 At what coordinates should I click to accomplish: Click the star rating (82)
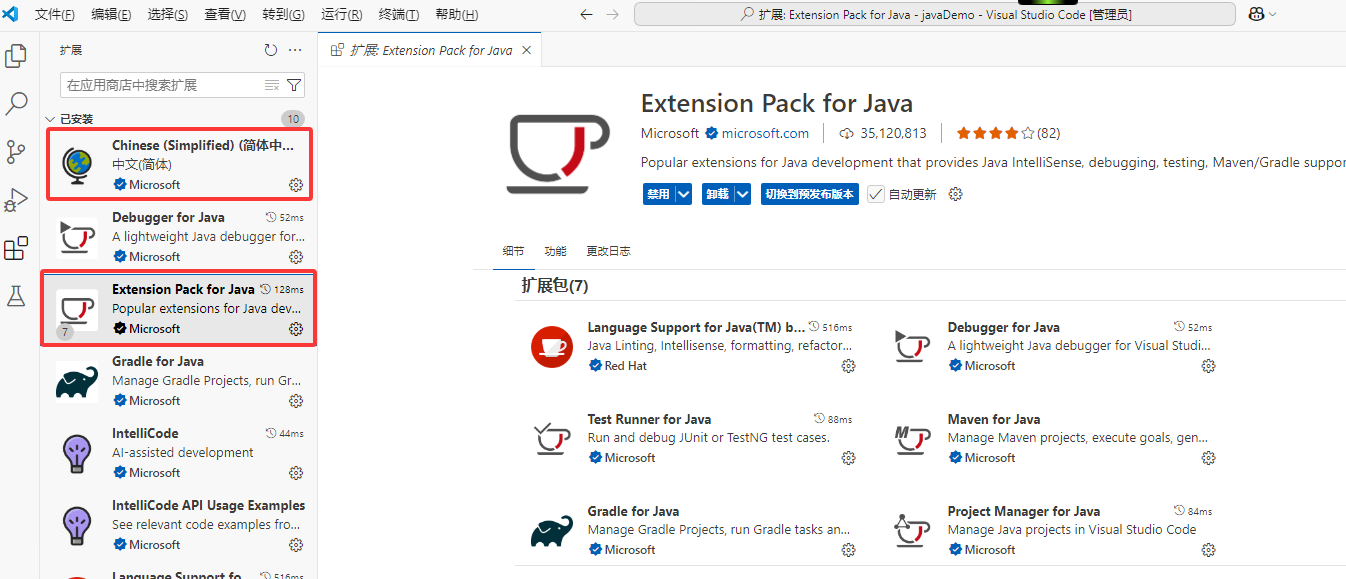[1008, 133]
